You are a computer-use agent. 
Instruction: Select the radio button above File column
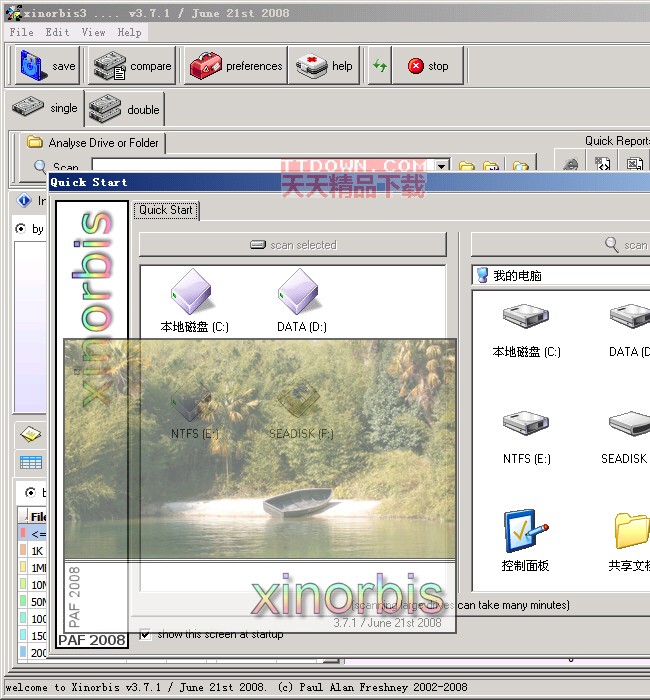coord(30,492)
